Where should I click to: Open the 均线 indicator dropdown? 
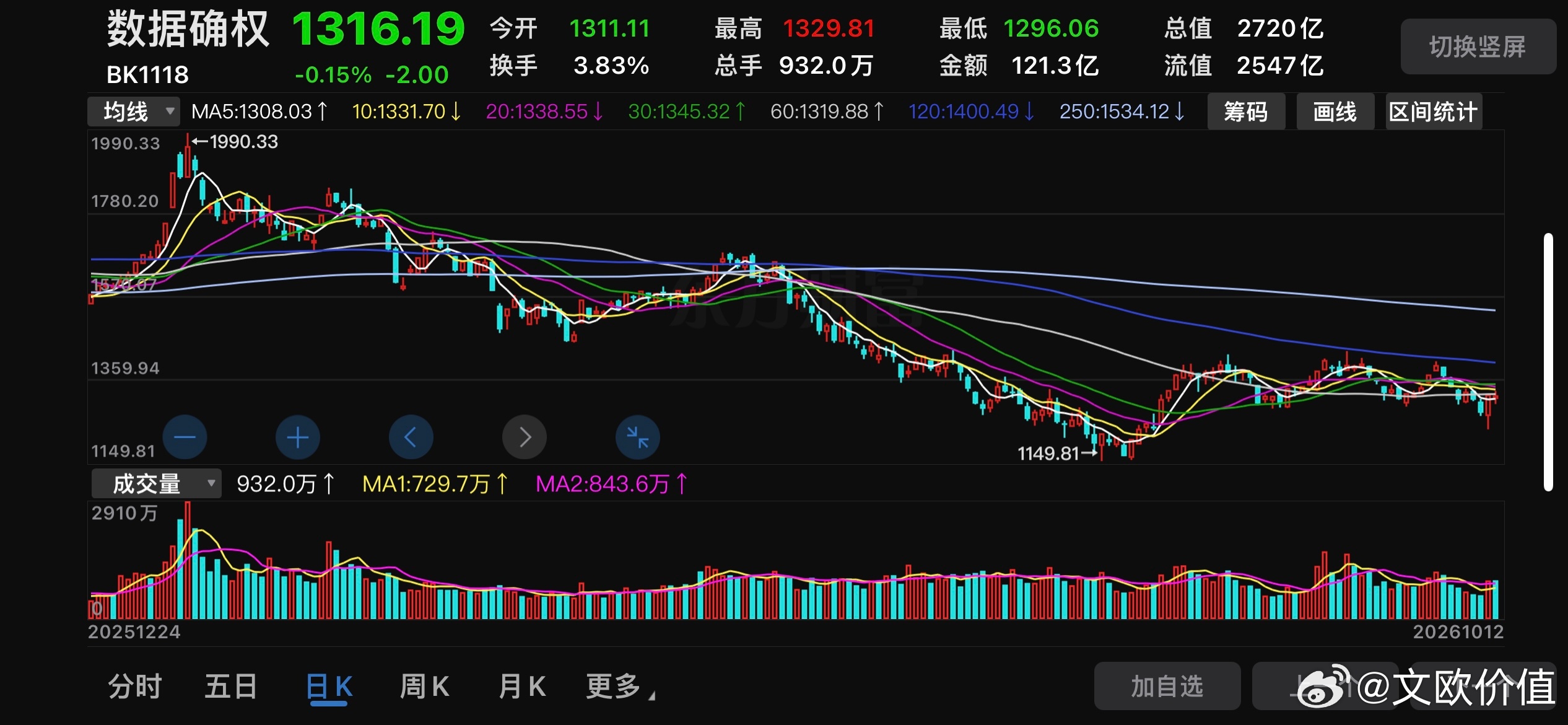pyautogui.click(x=134, y=112)
